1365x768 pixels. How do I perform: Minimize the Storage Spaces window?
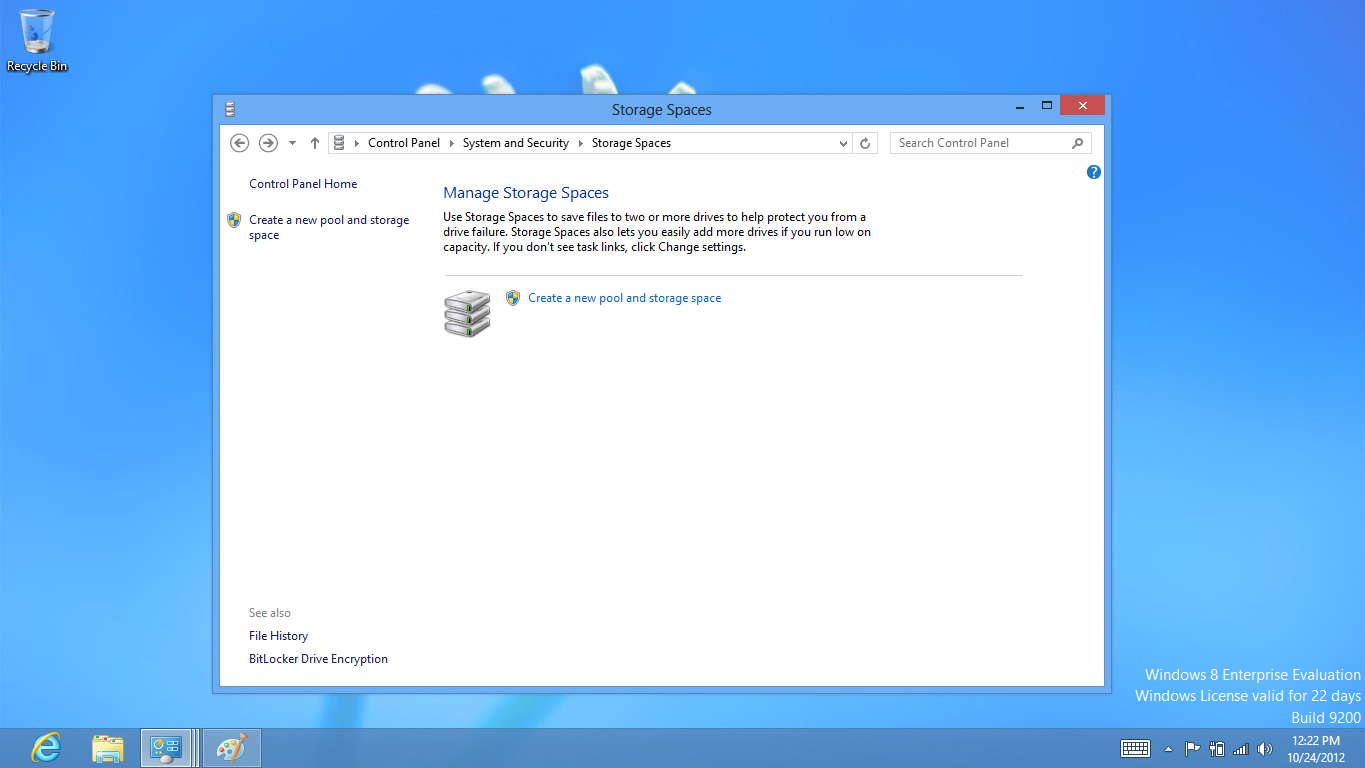pyautogui.click(x=1019, y=106)
